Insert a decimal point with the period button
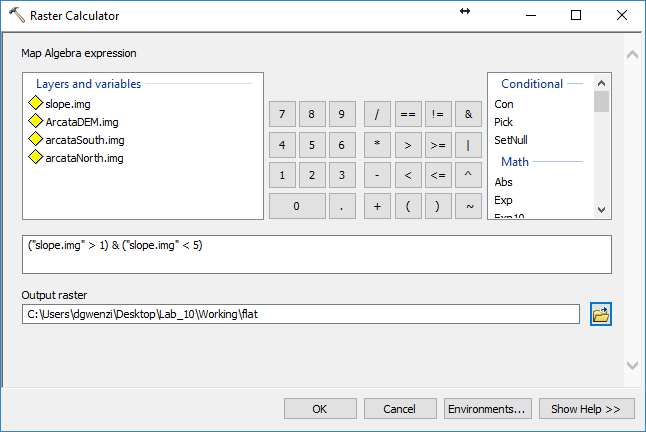The height and width of the screenshot is (432, 646). click(x=342, y=206)
